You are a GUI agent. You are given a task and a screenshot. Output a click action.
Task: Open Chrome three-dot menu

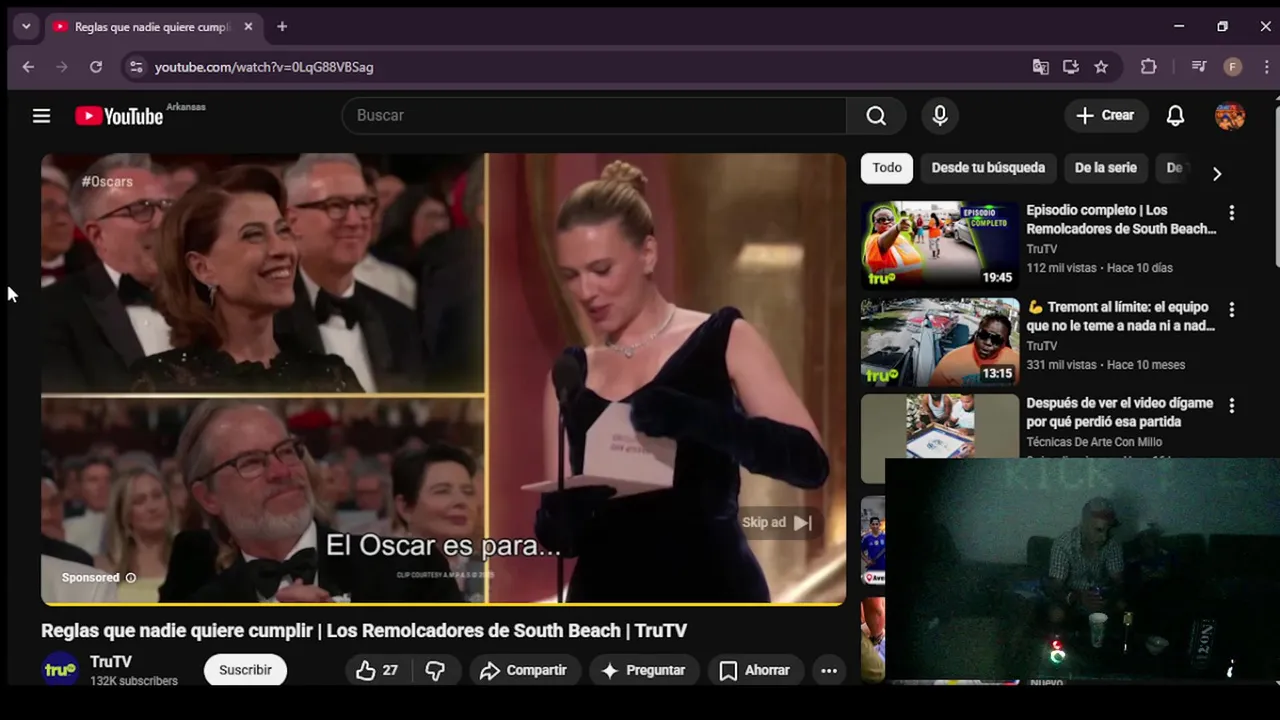1267,67
